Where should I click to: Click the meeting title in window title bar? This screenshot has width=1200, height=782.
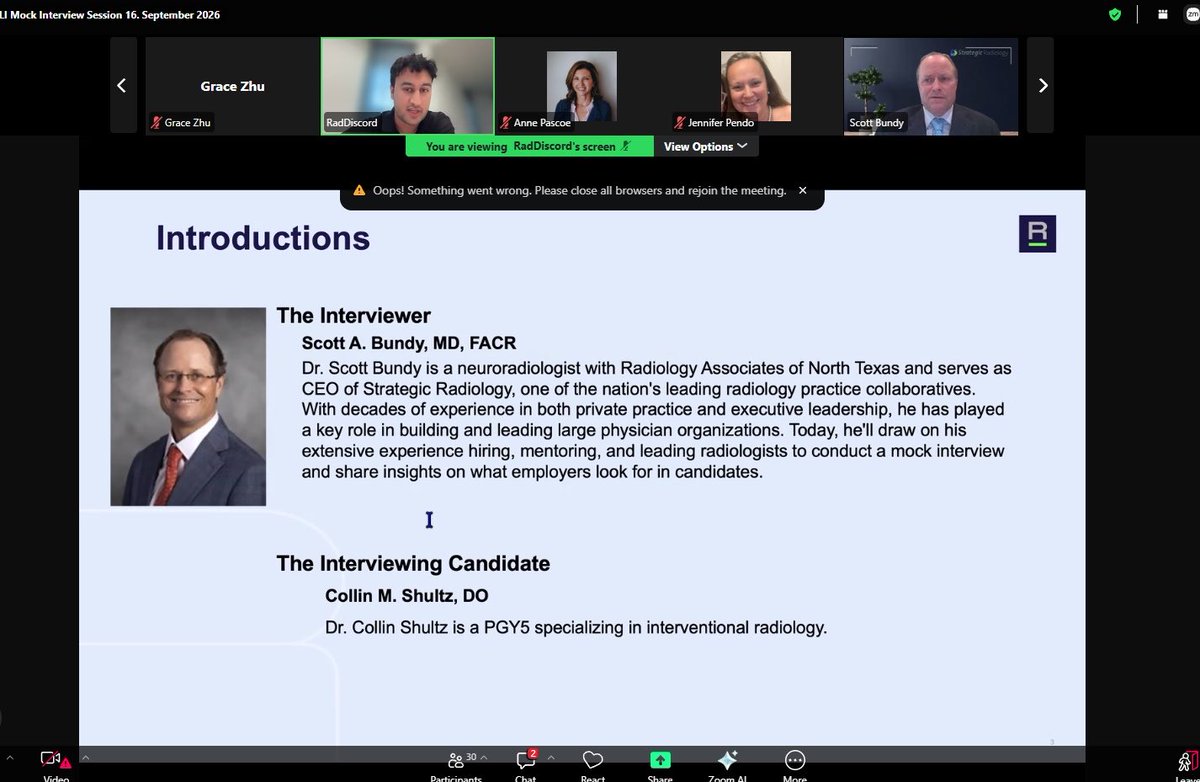pyautogui.click(x=110, y=15)
